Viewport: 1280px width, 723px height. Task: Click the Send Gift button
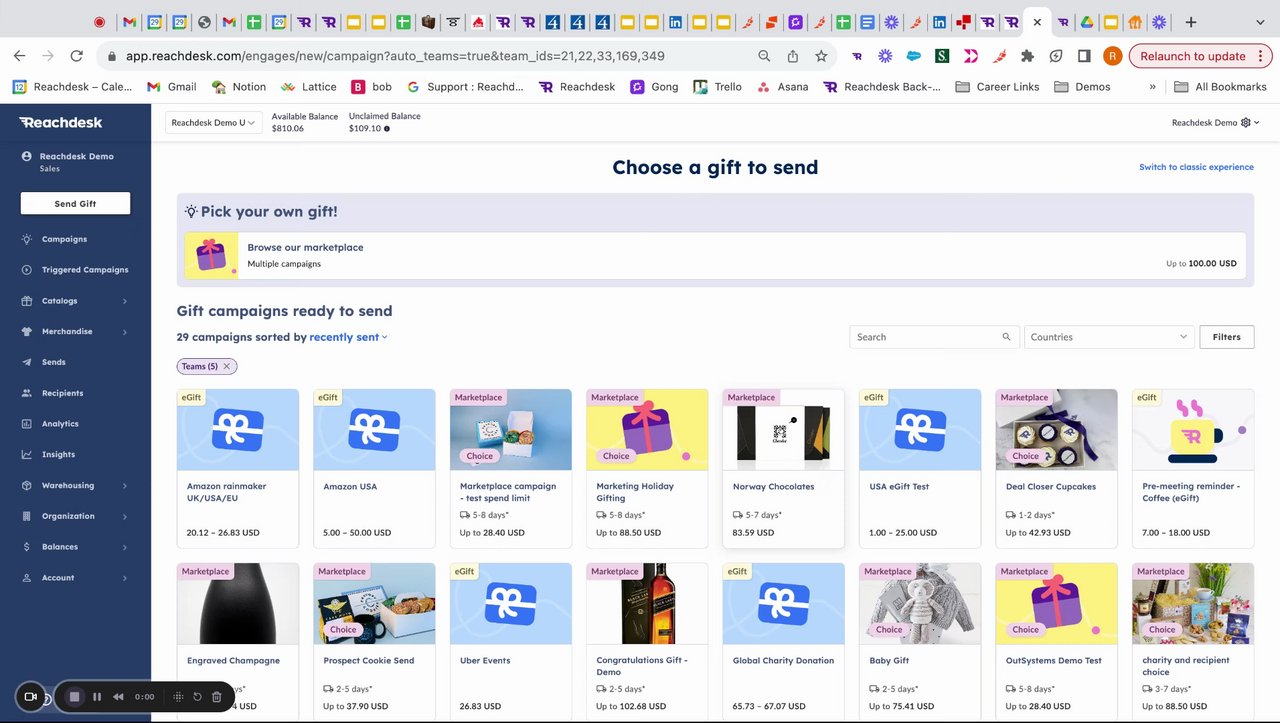coord(75,203)
